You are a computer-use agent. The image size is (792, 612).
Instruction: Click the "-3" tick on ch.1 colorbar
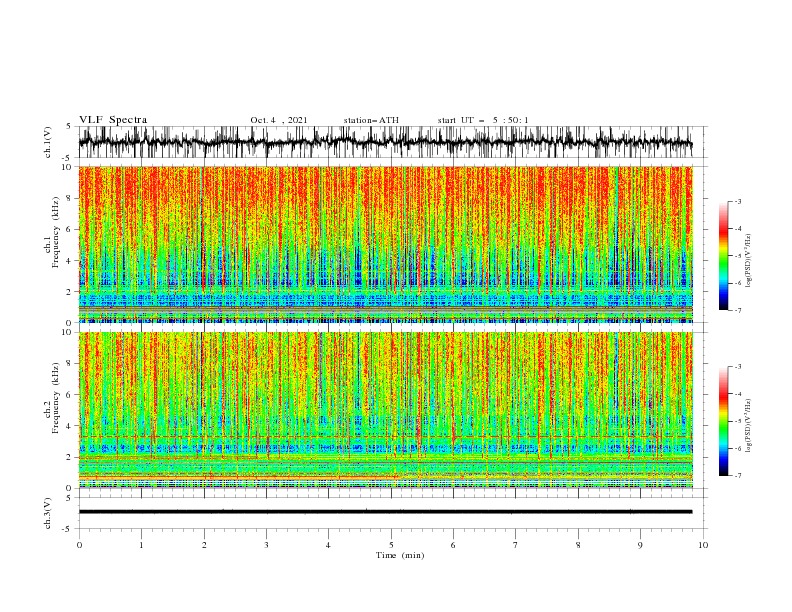pos(737,201)
